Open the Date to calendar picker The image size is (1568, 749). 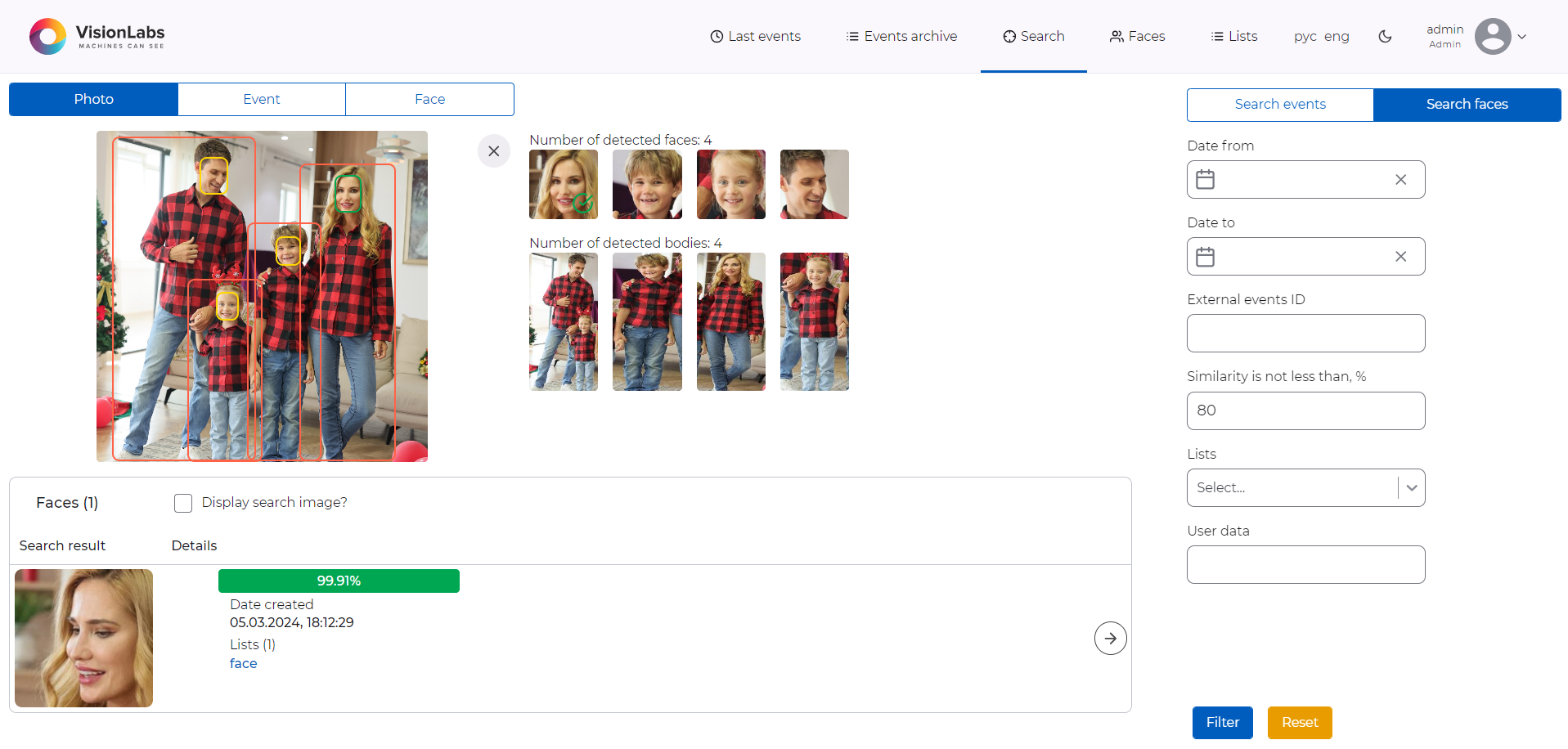click(1204, 256)
